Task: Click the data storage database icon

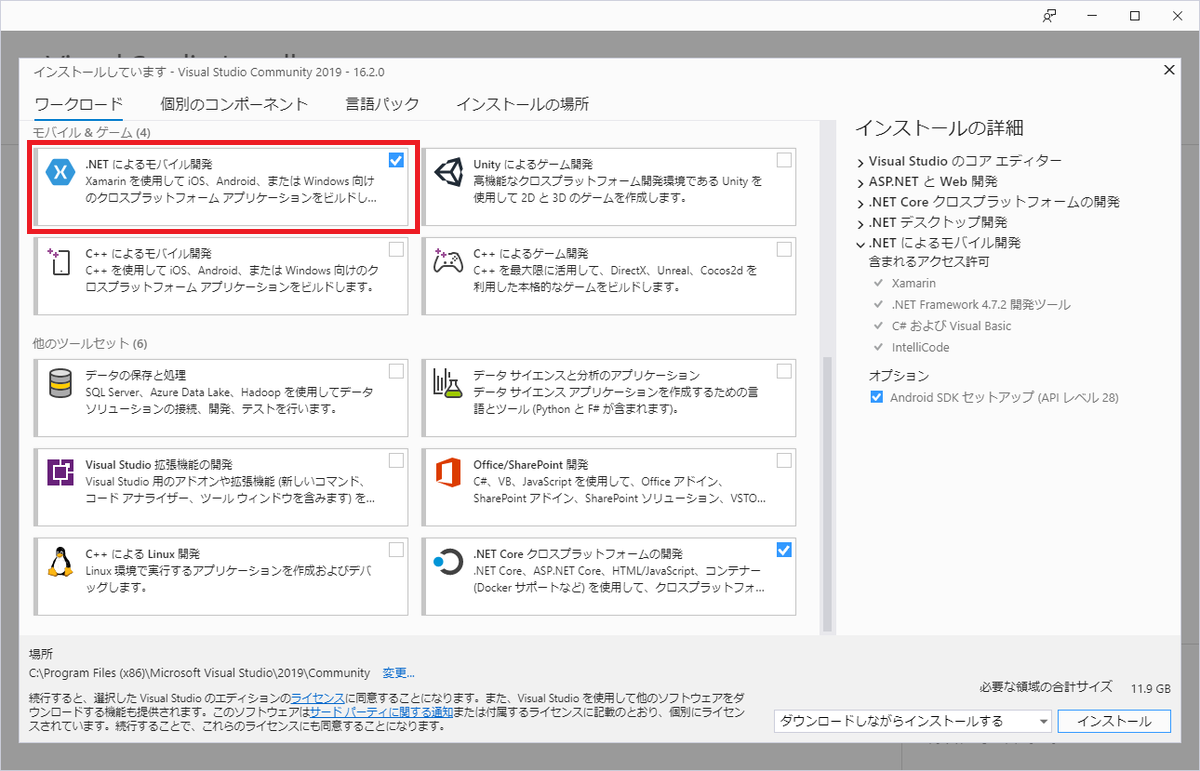Action: (x=60, y=384)
